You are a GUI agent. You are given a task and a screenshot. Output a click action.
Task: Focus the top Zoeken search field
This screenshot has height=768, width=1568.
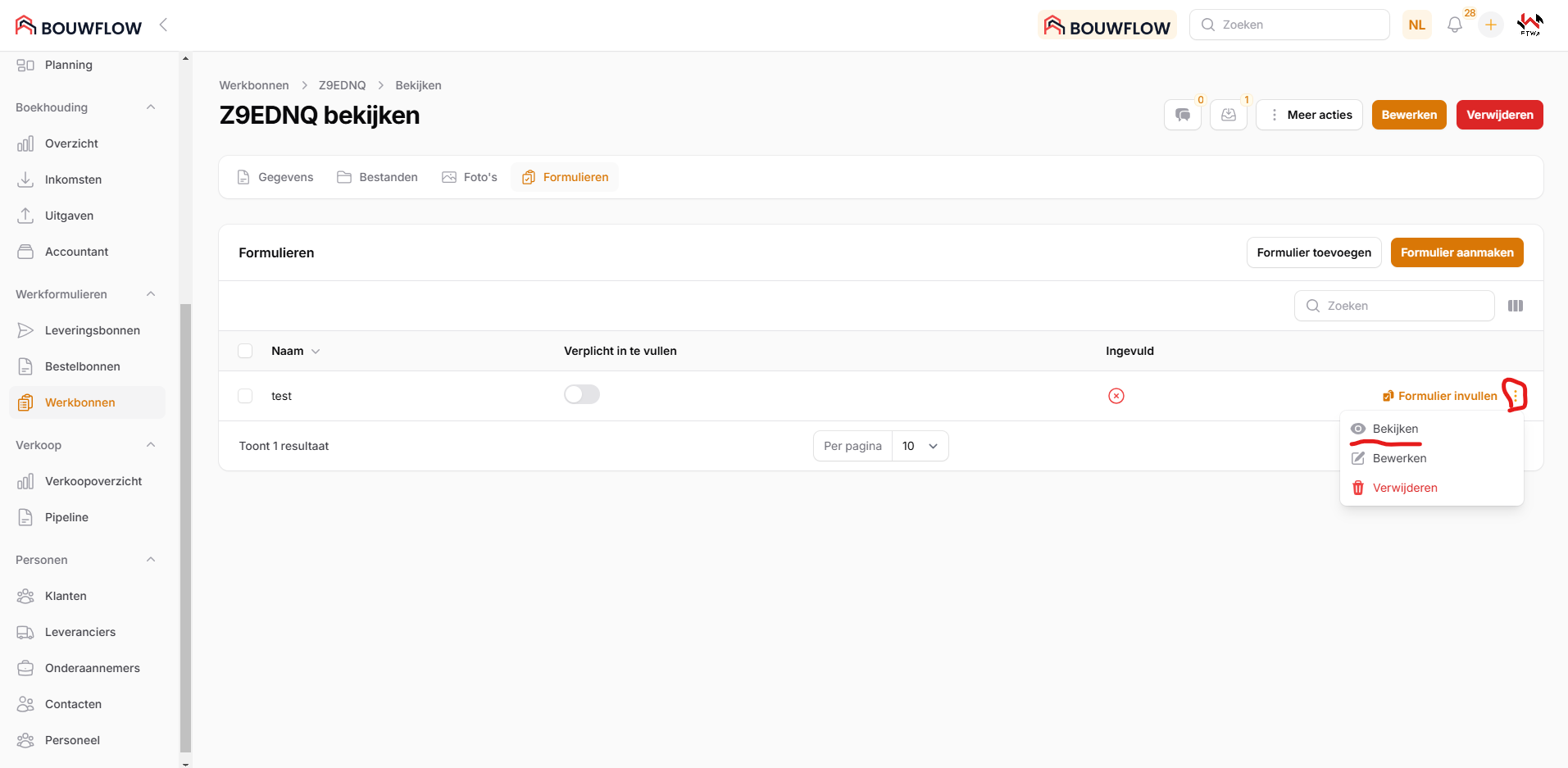coord(1289,25)
